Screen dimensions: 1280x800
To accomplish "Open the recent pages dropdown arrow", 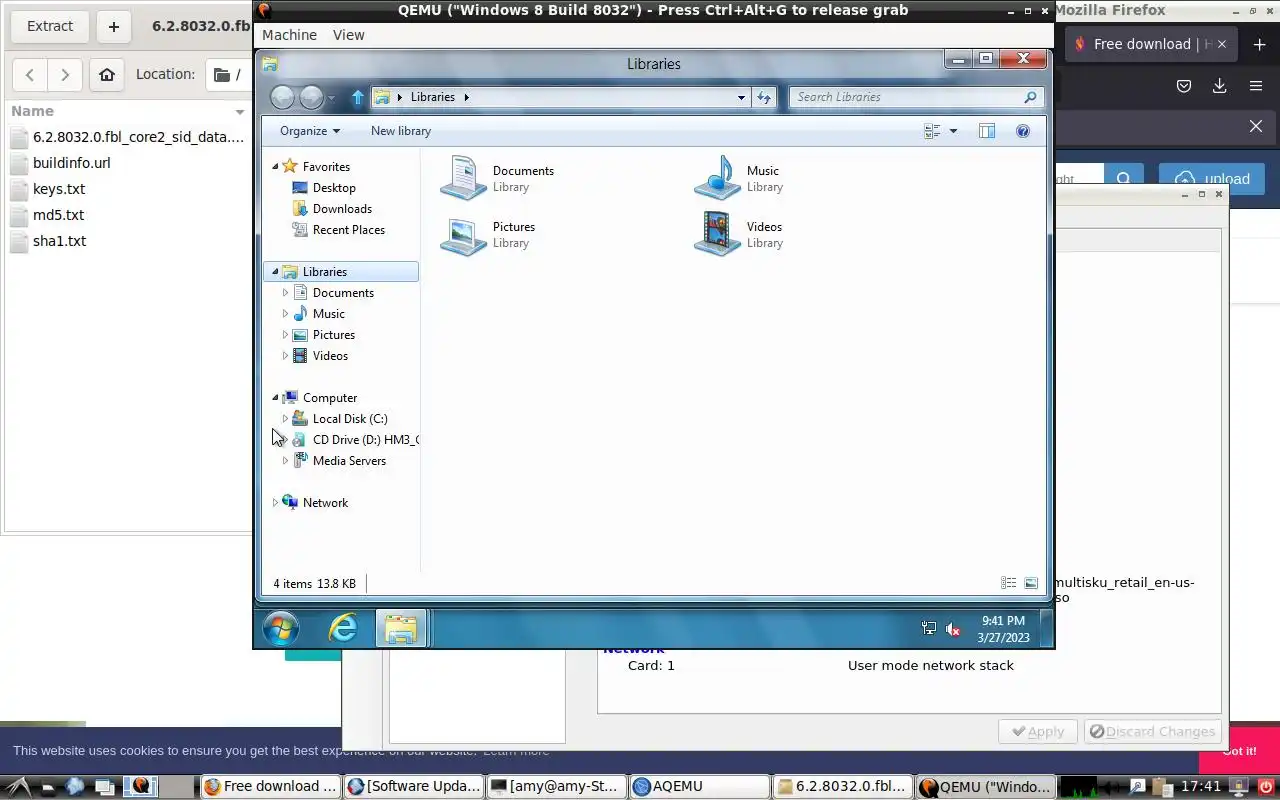I will coord(331,98).
